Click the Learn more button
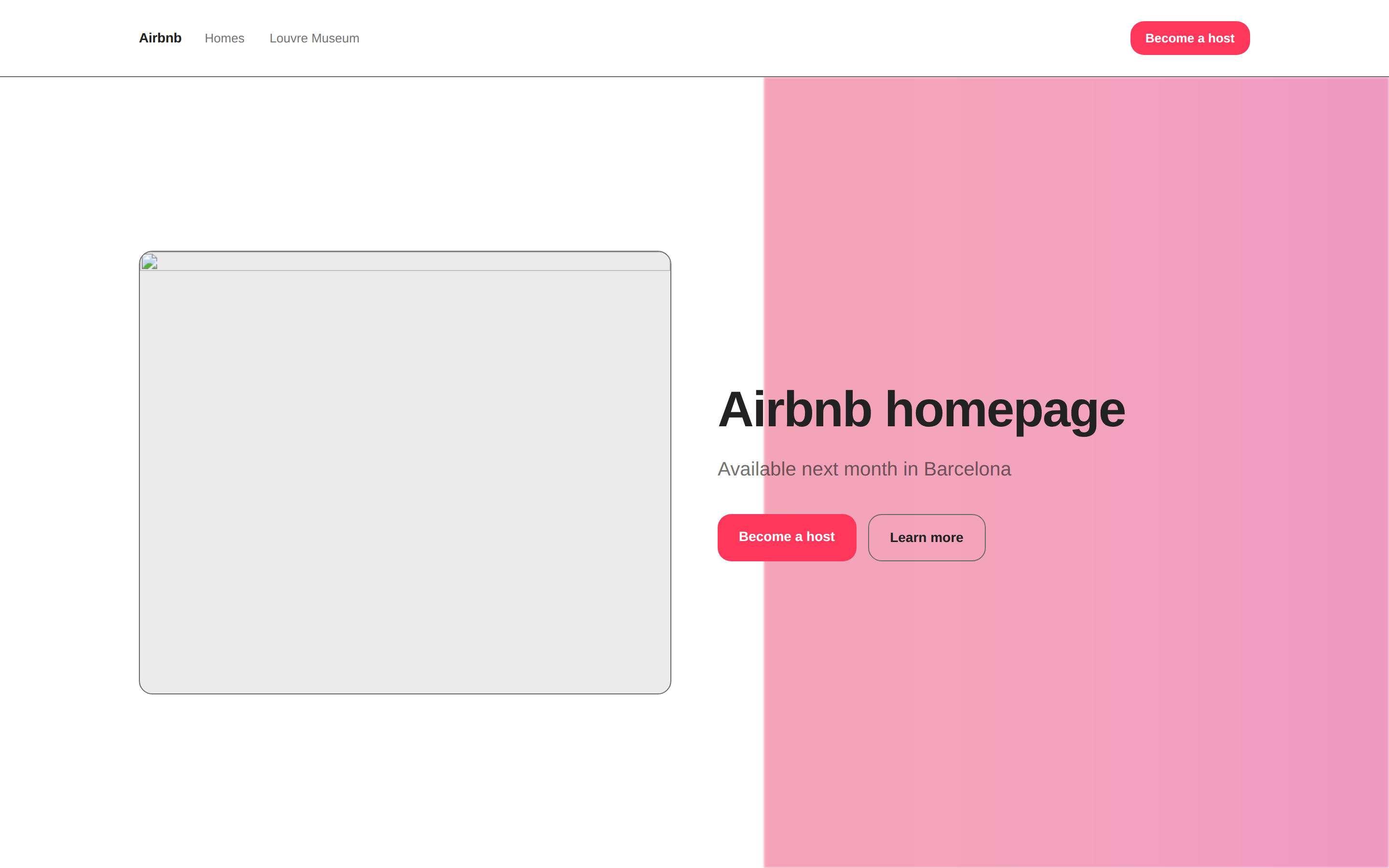The image size is (1389, 868). point(926,537)
